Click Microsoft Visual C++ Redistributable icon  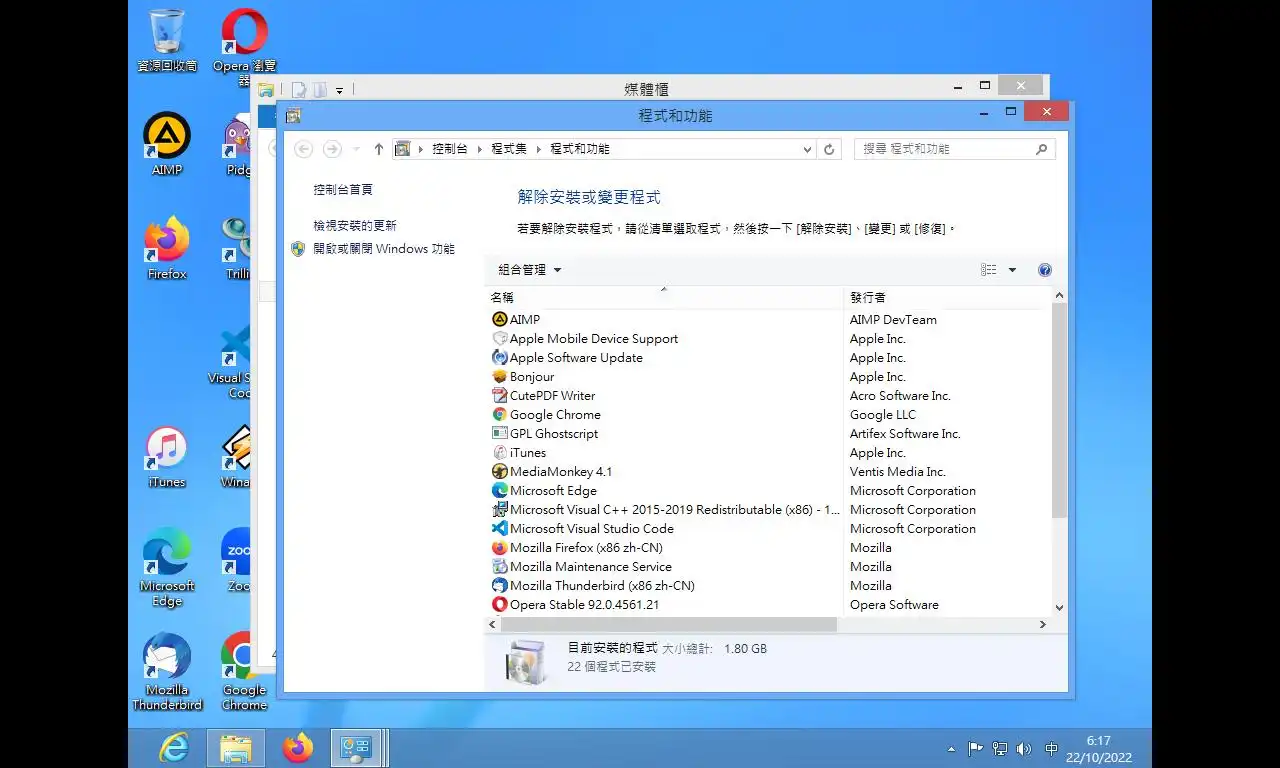[500, 509]
